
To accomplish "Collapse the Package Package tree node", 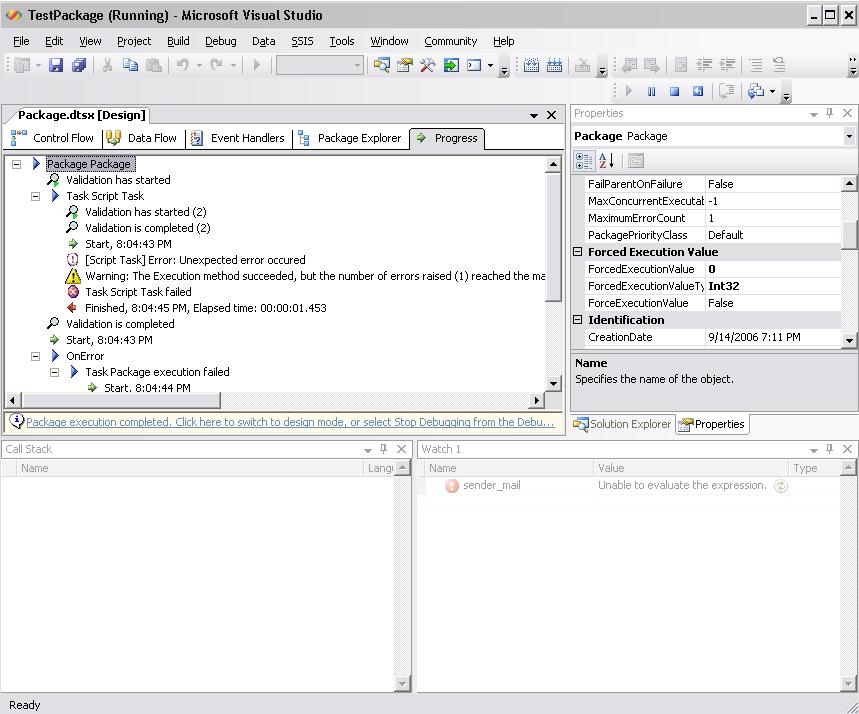I will click(17, 164).
